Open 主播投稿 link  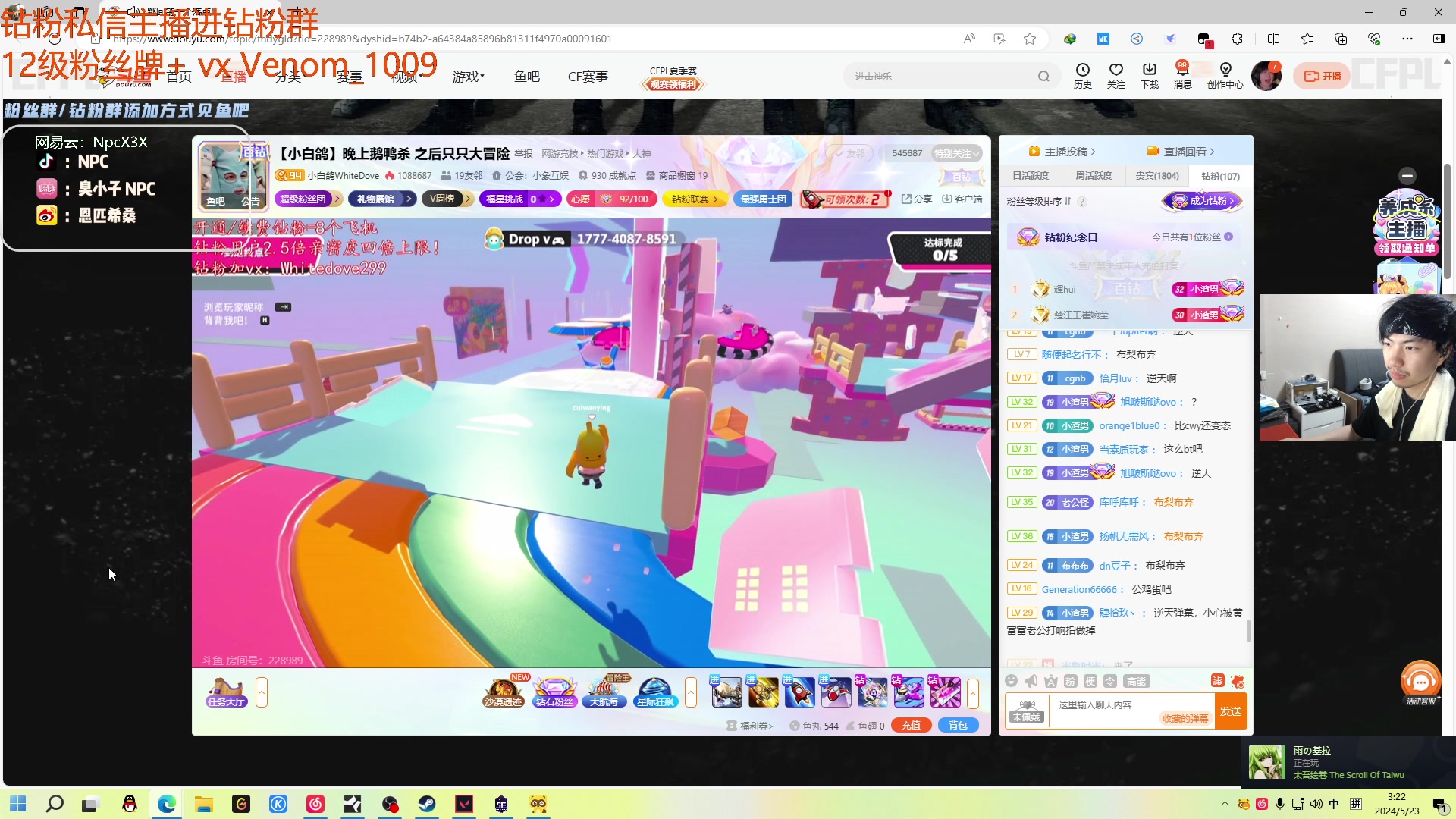[x=1062, y=152]
